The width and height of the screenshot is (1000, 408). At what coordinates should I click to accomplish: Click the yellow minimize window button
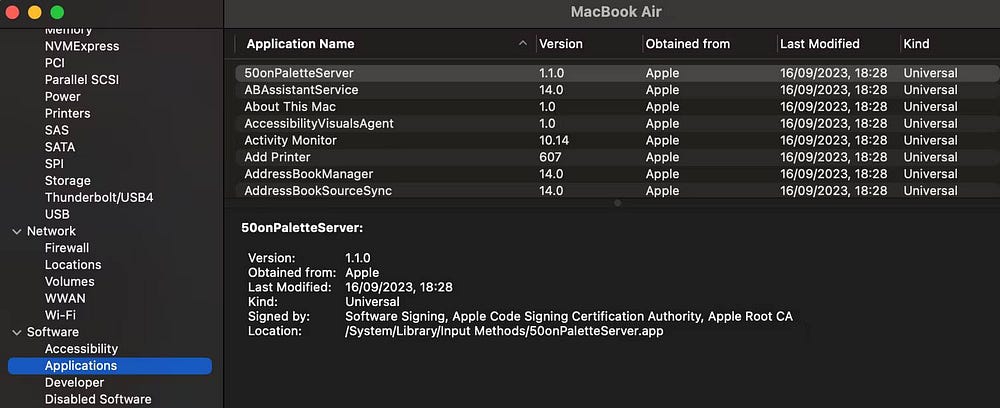click(35, 12)
